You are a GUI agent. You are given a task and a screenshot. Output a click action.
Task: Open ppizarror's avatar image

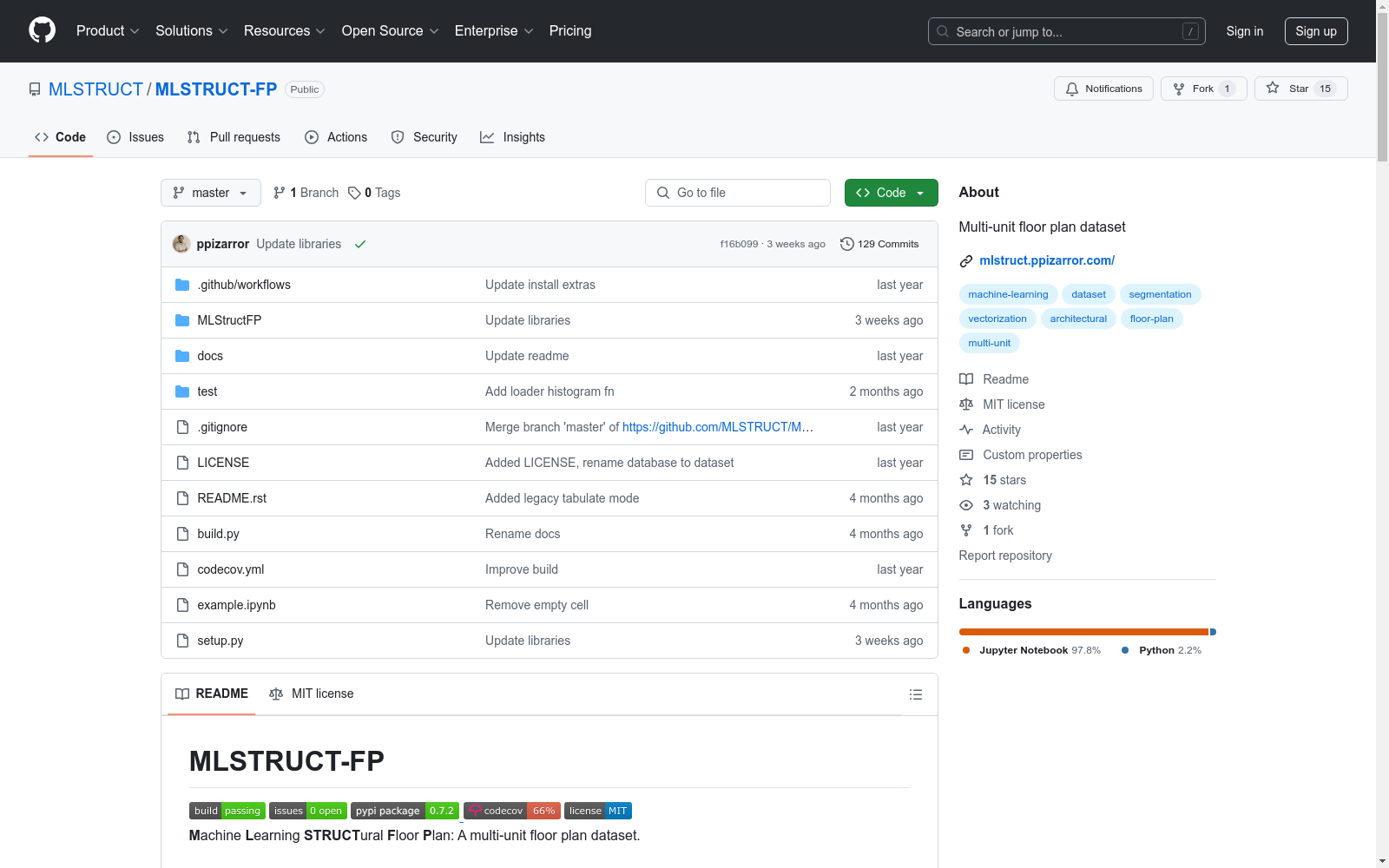(x=181, y=244)
